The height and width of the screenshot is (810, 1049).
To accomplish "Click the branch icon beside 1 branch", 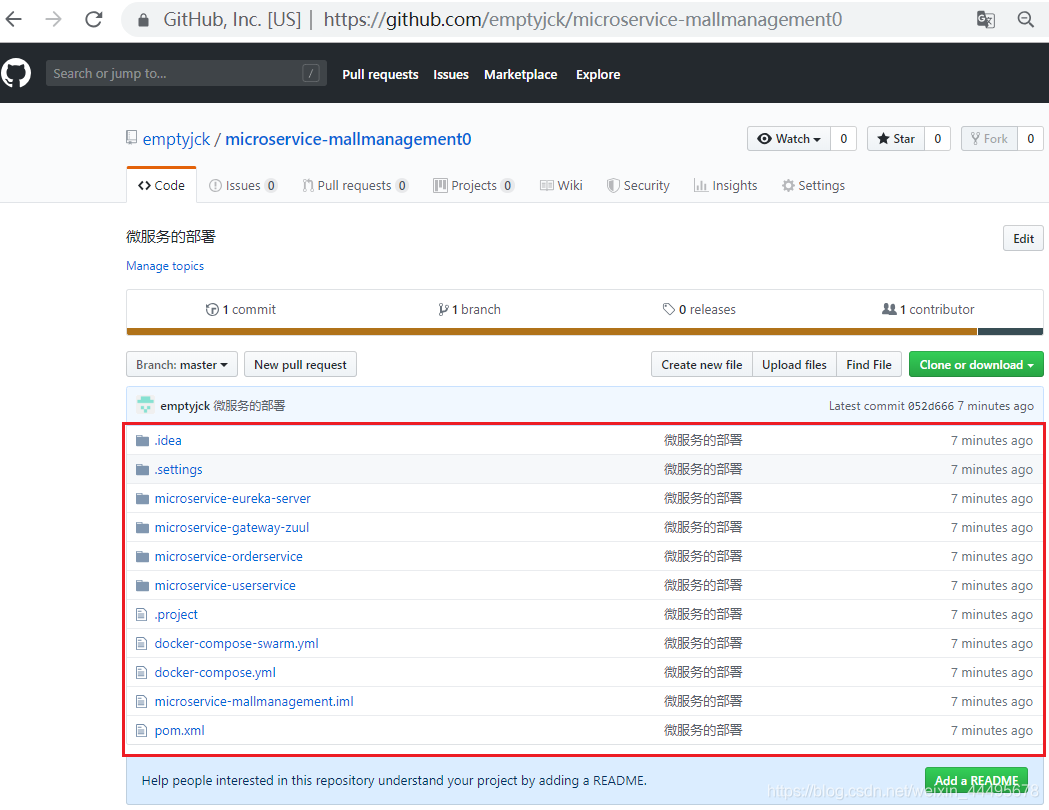I will (x=443, y=310).
